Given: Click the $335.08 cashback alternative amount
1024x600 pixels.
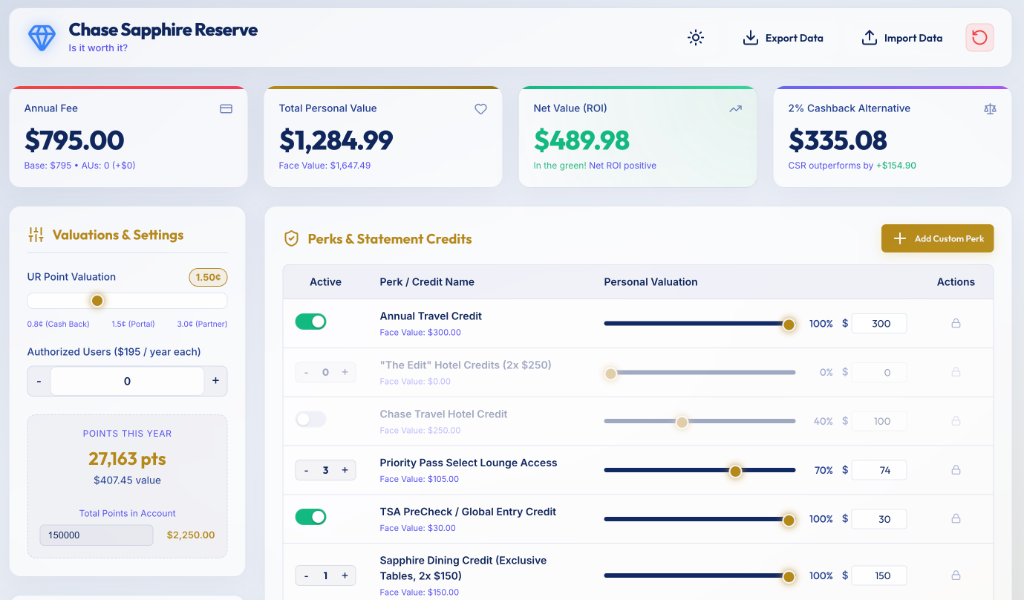Looking at the screenshot, I should click(838, 140).
